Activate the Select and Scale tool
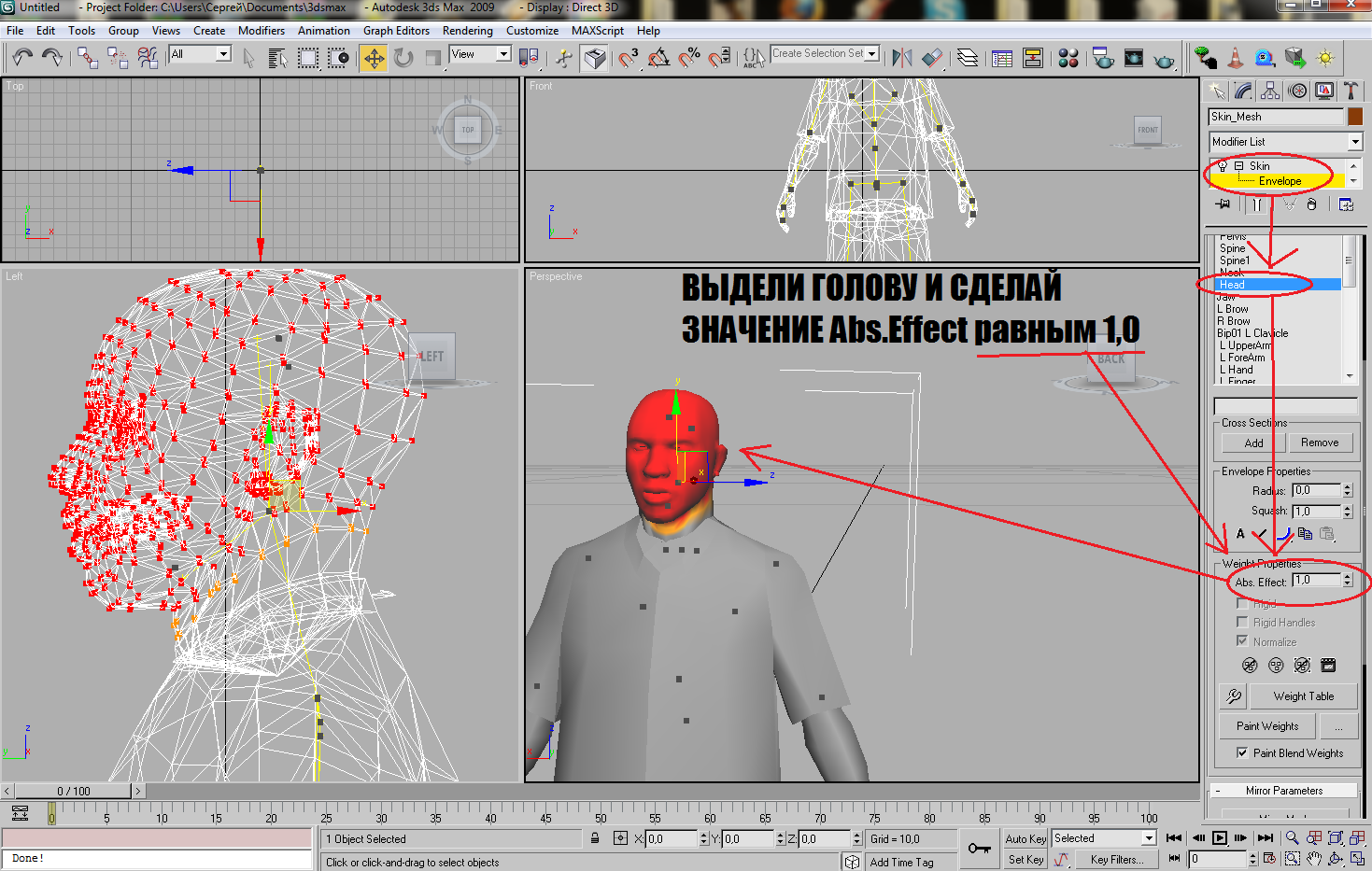Image resolution: width=1372 pixels, height=871 pixels. click(433, 58)
